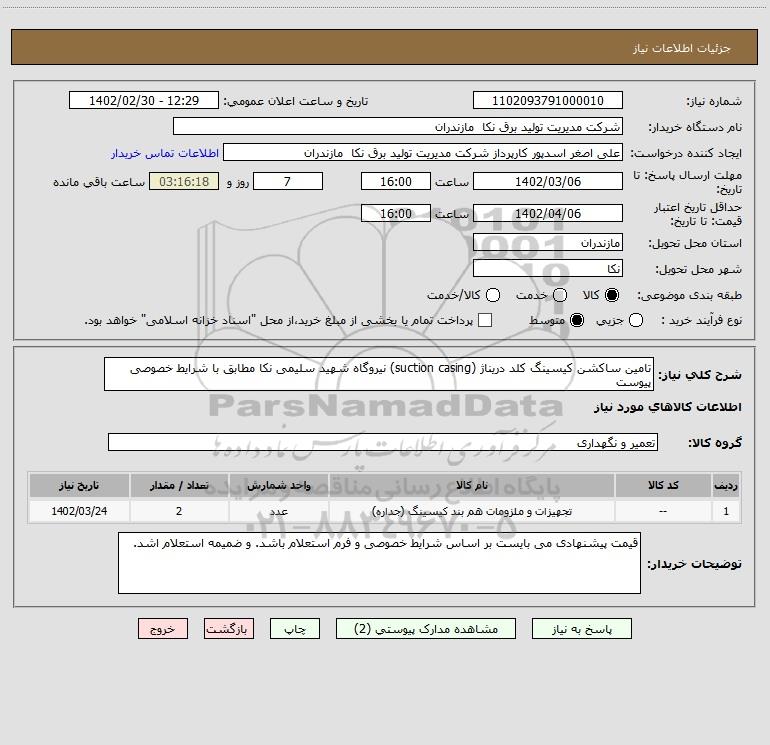Click the پاسخ به نیاز button
Image resolution: width=770 pixels, height=745 pixels.
tap(581, 629)
